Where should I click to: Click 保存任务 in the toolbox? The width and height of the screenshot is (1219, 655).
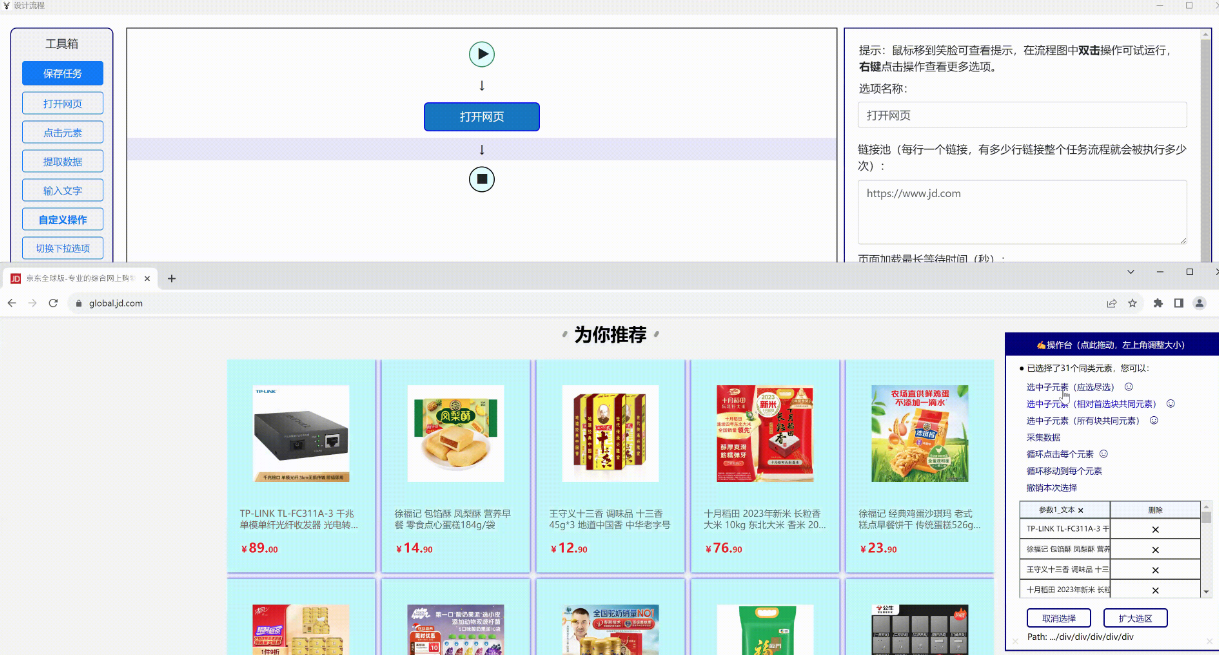click(x=62, y=73)
